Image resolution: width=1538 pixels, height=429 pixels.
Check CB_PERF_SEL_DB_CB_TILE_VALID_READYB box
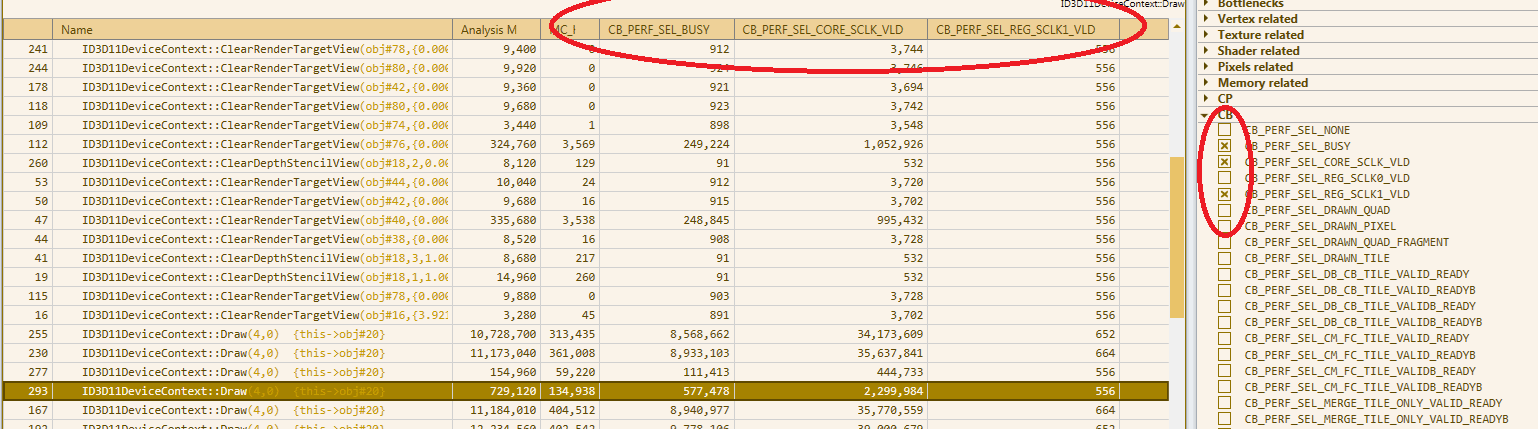[x=1224, y=290]
